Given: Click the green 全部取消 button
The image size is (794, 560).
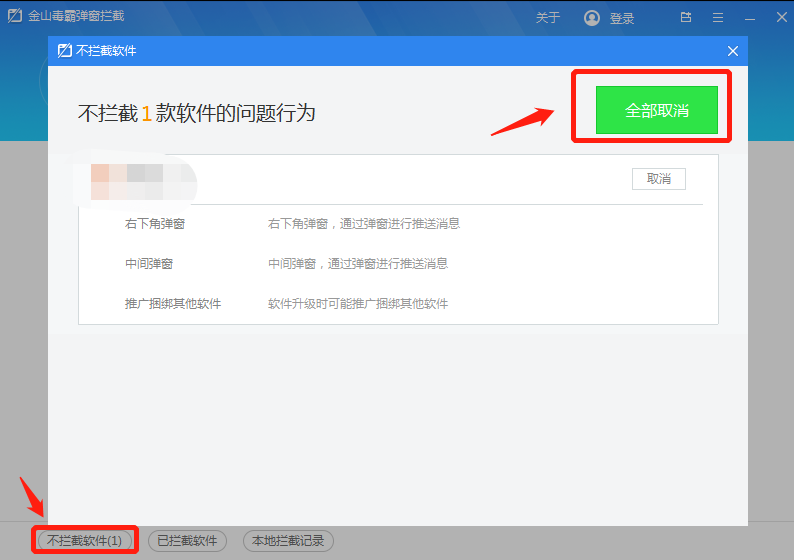Looking at the screenshot, I should (x=657, y=110).
